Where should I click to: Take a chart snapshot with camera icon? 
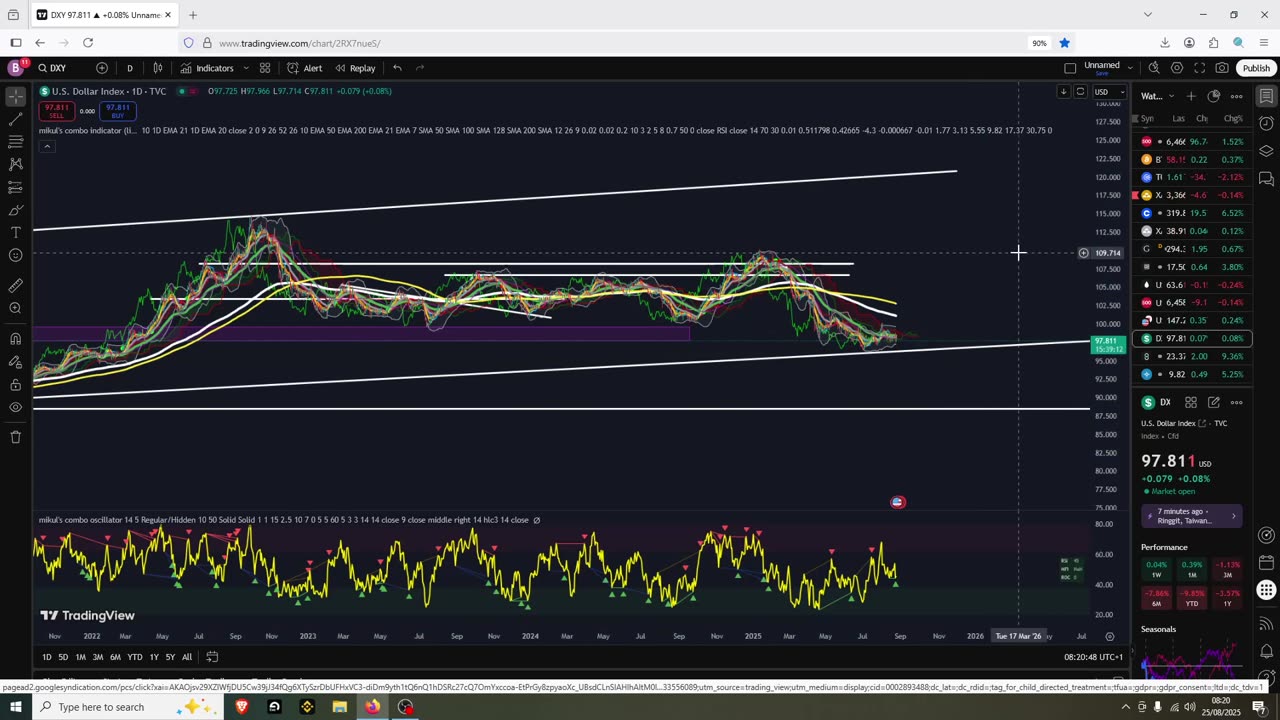pos(1222,68)
